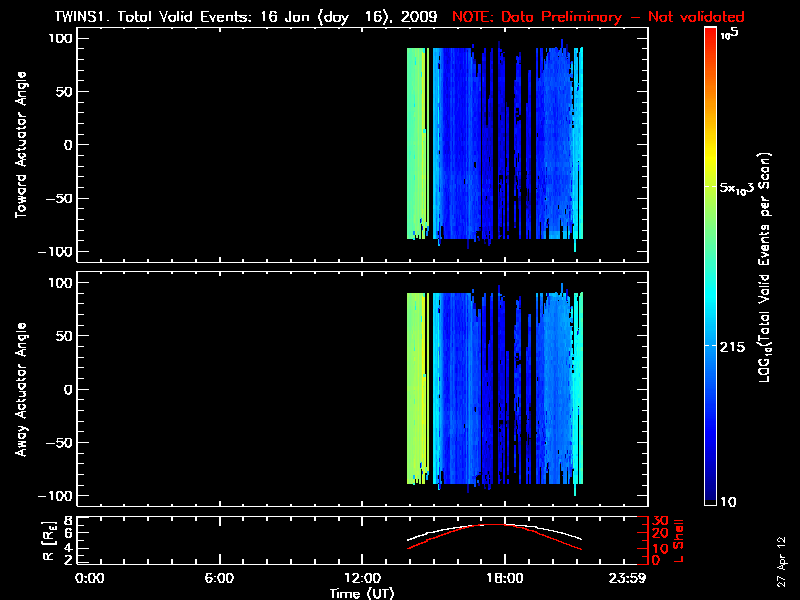This screenshot has height=600, width=800.
Task: Click the peak of the white R curve
Action: click(503, 523)
